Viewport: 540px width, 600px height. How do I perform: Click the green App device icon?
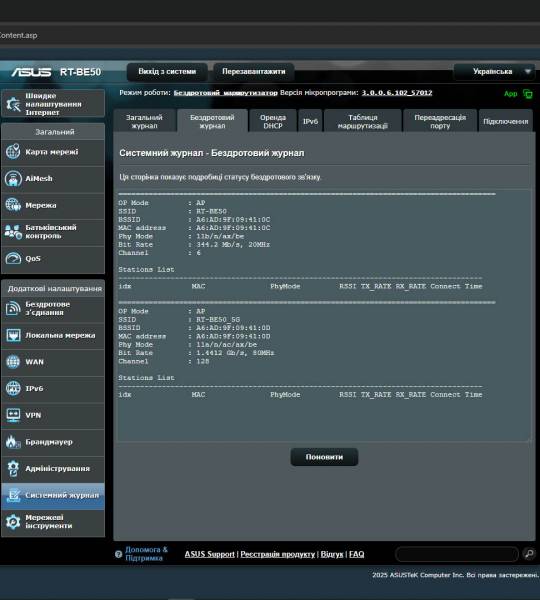tap(528, 94)
